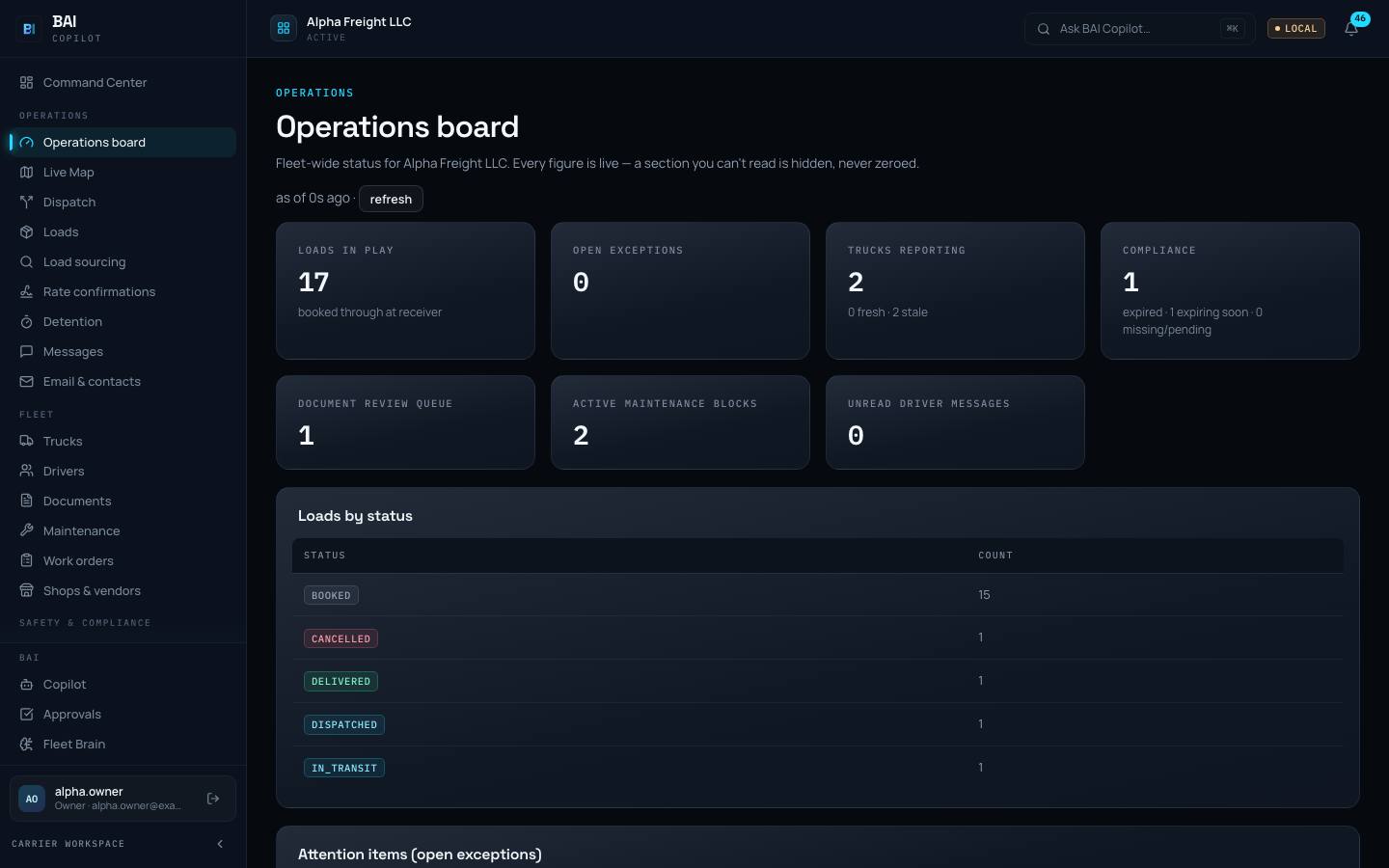Click the BAI Copilot logo
This screenshot has height=868, width=1389.
coord(29,29)
